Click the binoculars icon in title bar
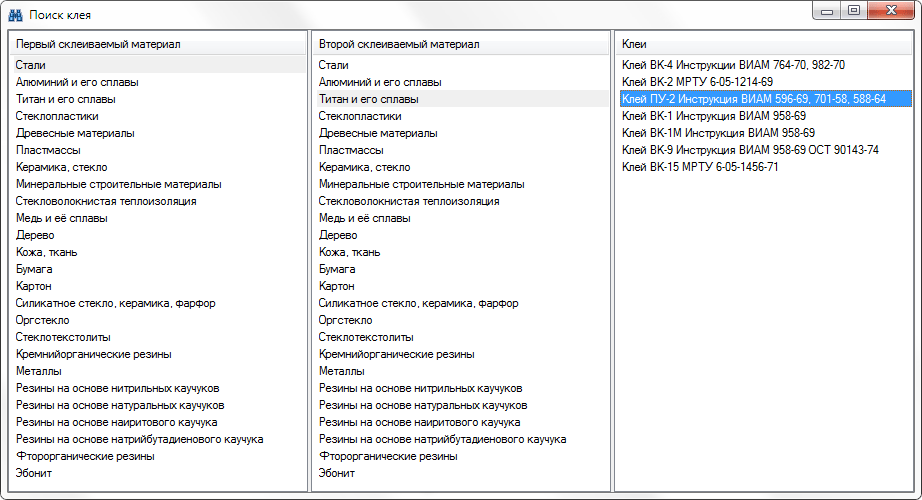This screenshot has height=500, width=922. pos(15,15)
